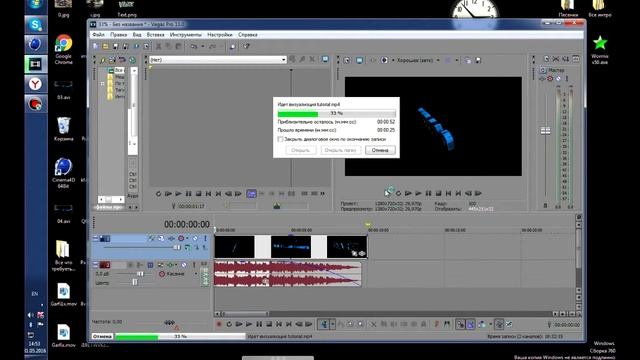Open Google Chrome from the desktop
The height and width of the screenshot is (360, 640).
pos(64,49)
